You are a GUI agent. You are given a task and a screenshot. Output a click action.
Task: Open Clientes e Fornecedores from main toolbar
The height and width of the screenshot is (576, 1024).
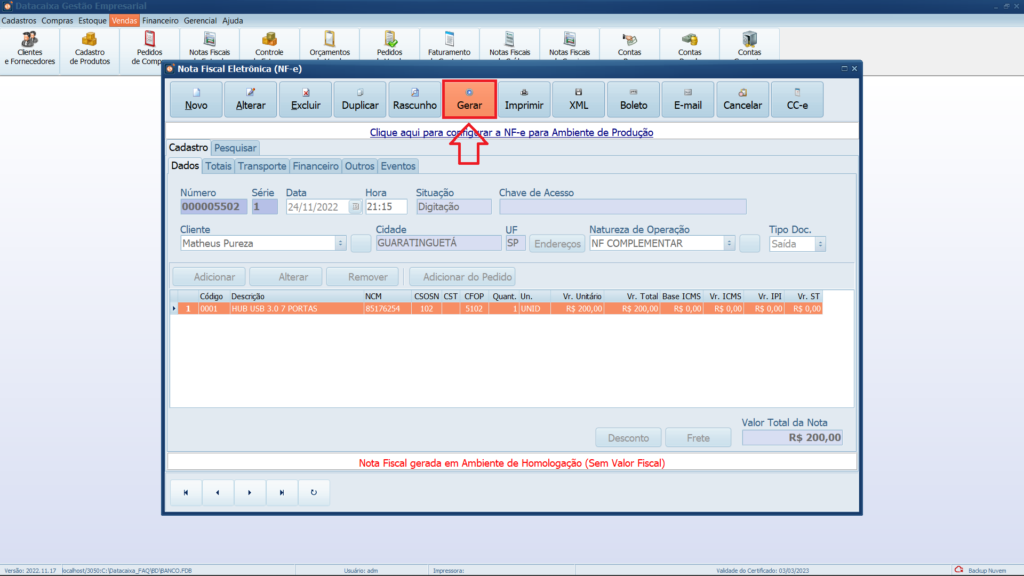pos(30,49)
